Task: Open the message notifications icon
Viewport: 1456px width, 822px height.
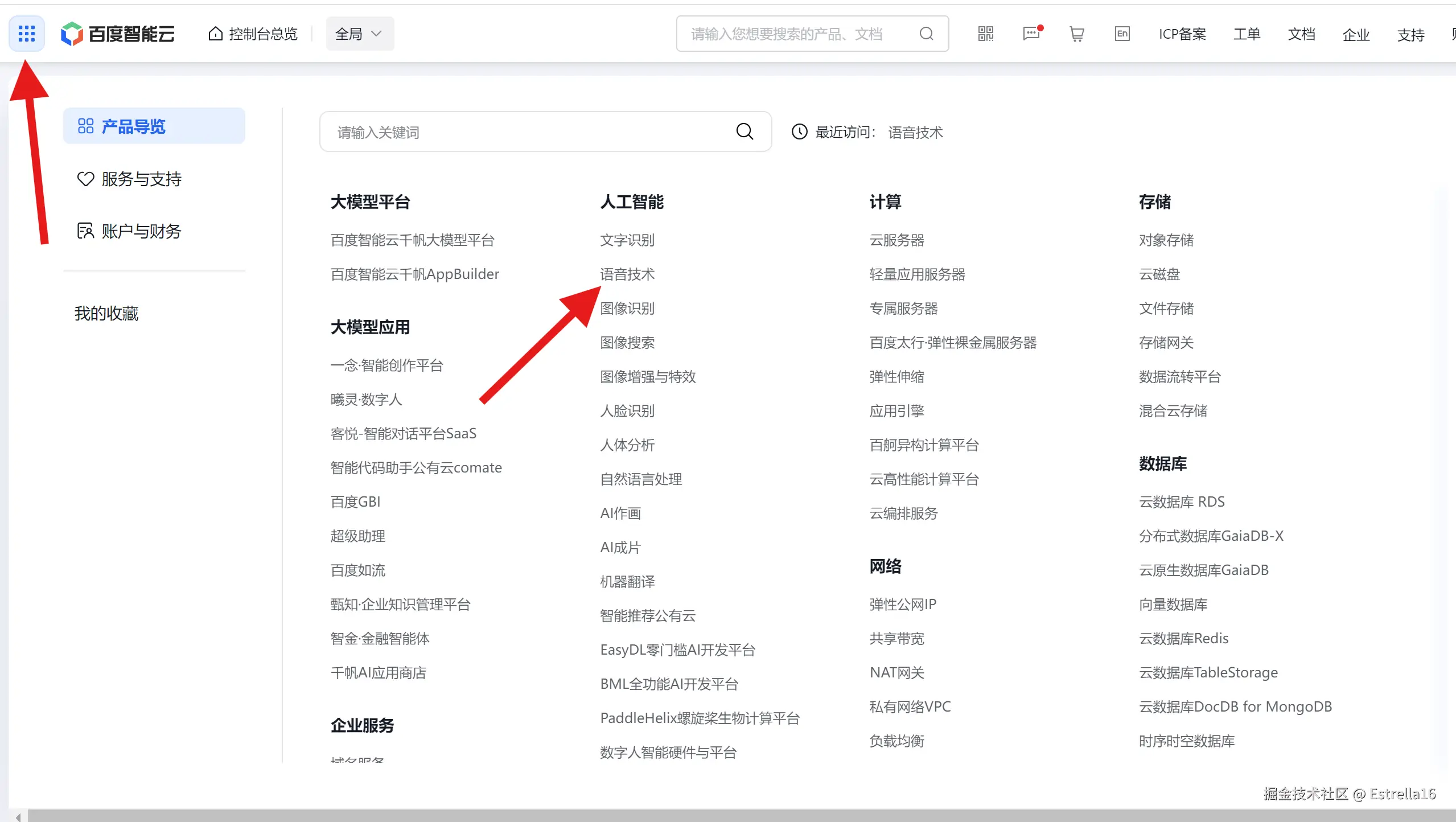Action: (x=1031, y=34)
